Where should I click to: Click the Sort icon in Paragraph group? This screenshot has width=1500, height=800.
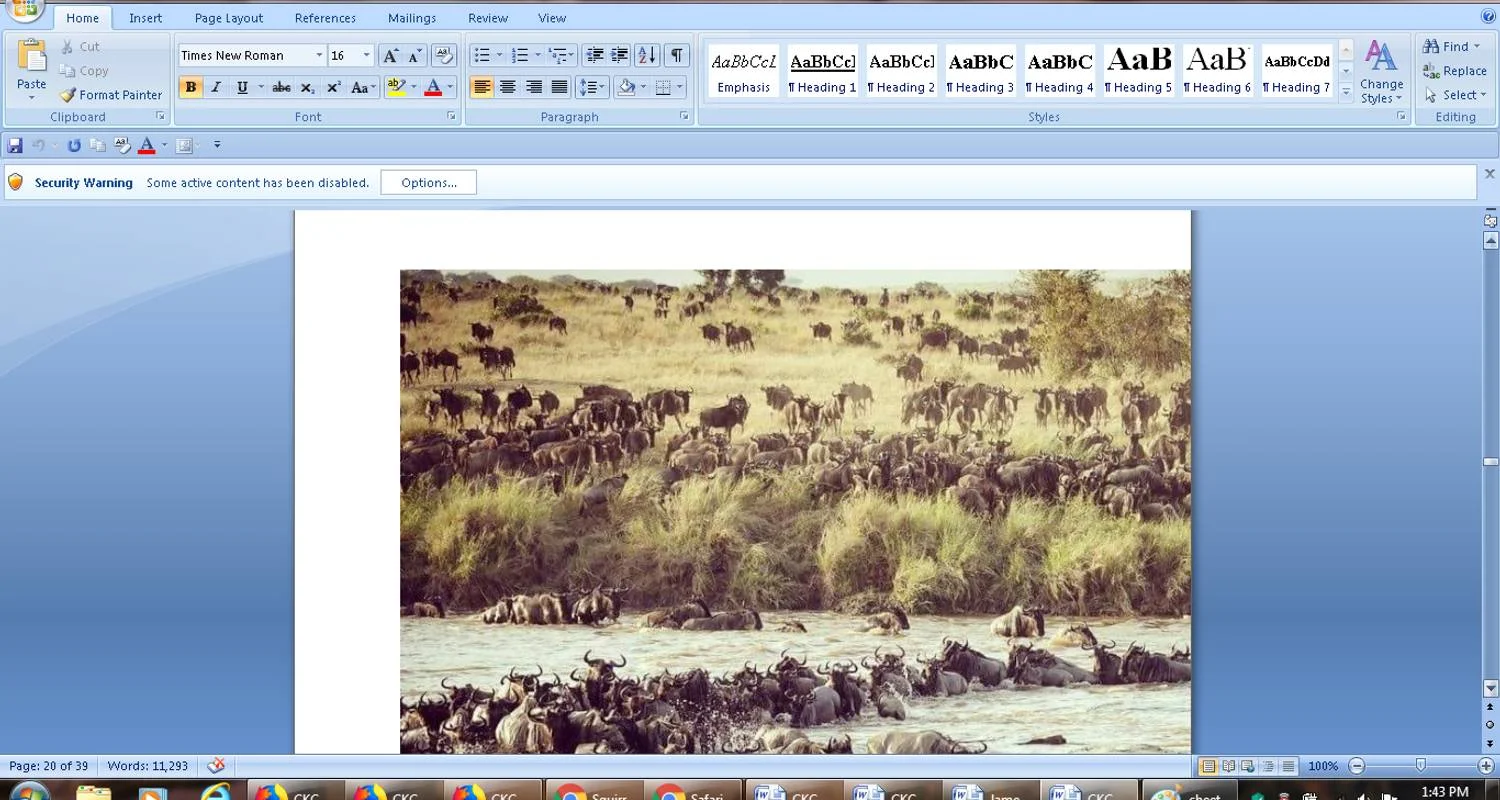647,56
